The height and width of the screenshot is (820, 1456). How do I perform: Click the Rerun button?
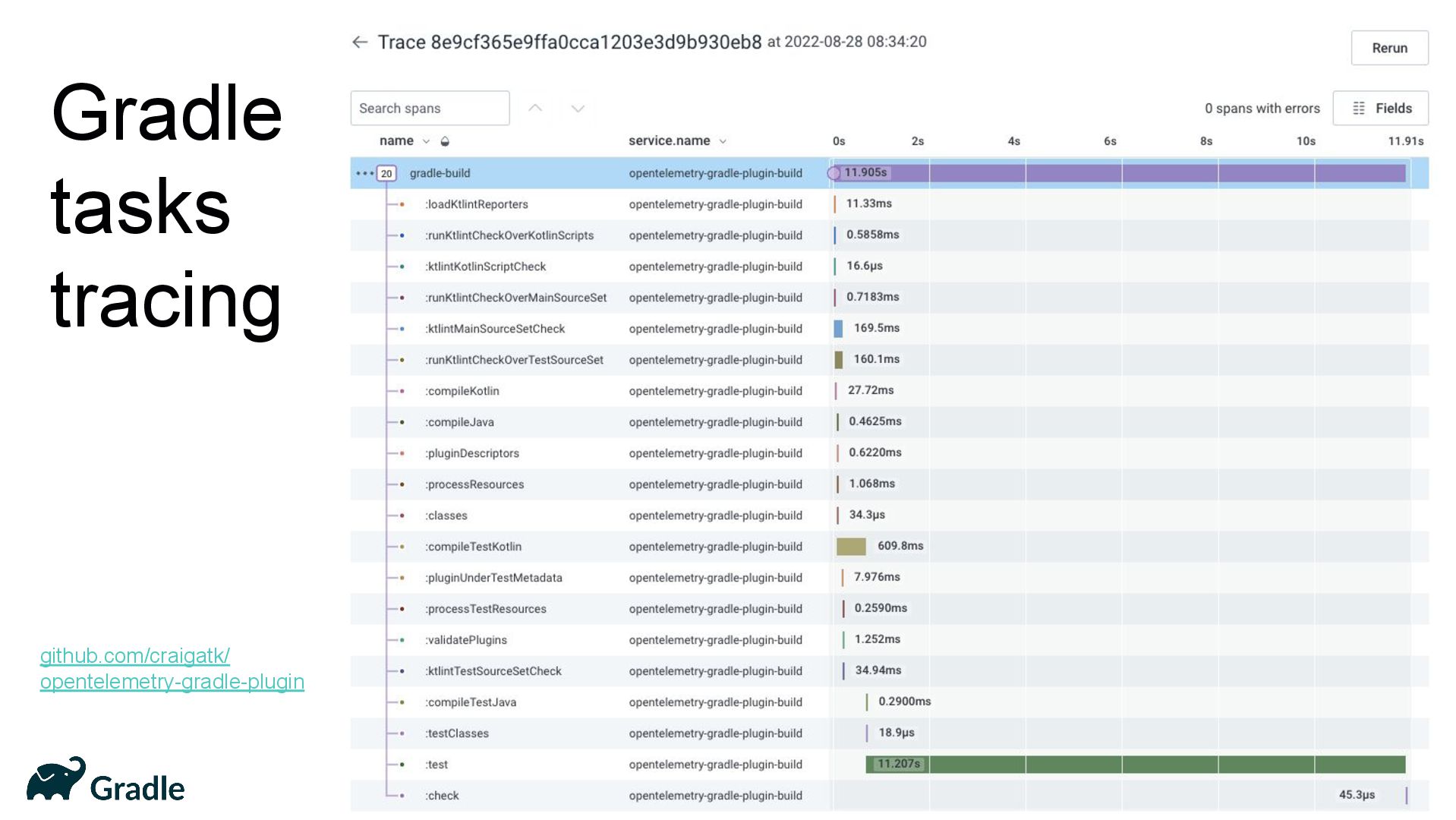tap(1389, 48)
